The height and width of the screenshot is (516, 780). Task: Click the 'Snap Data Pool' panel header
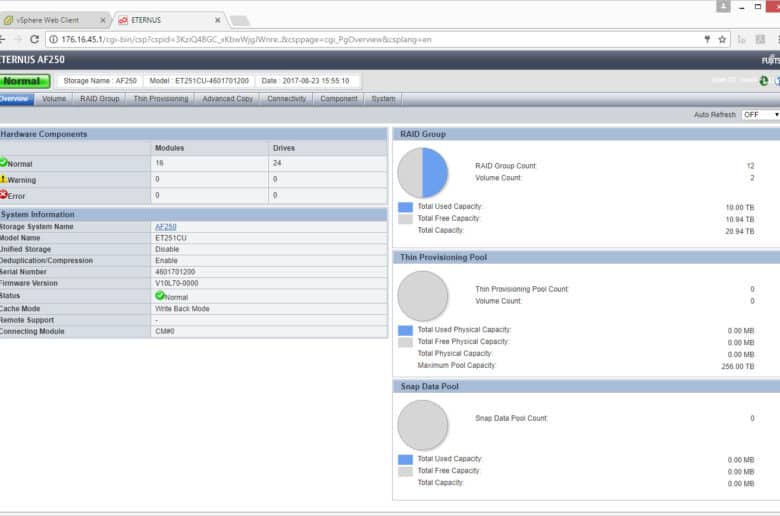(x=586, y=387)
